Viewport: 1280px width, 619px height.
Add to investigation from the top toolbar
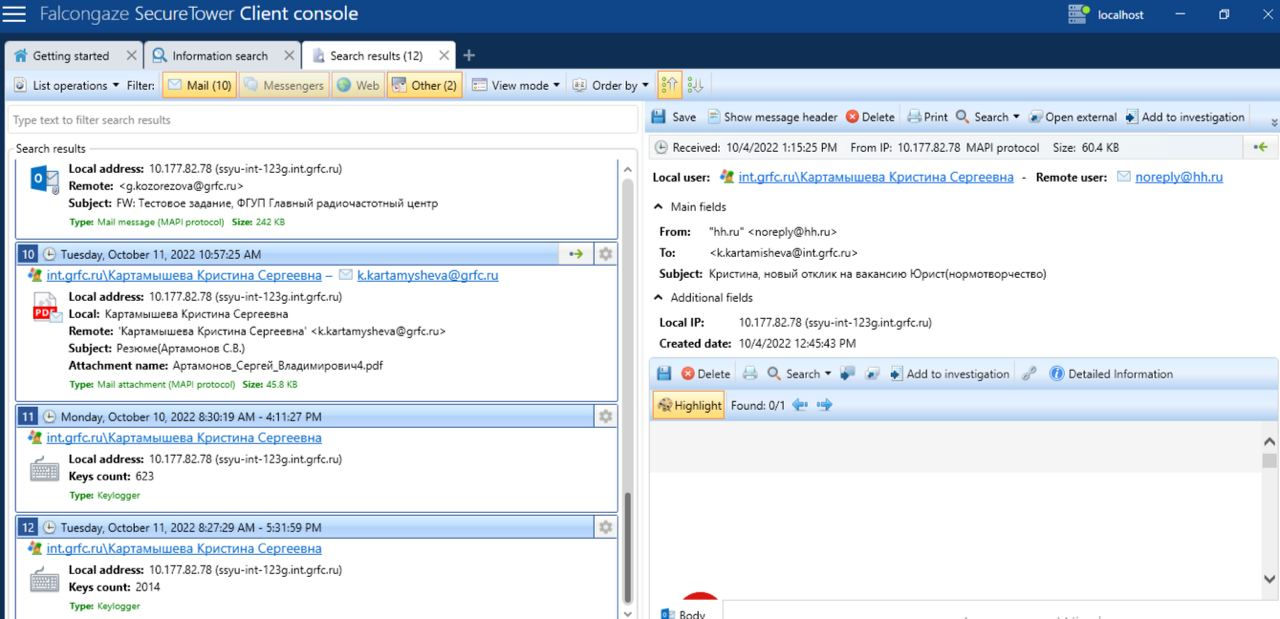pos(1184,117)
